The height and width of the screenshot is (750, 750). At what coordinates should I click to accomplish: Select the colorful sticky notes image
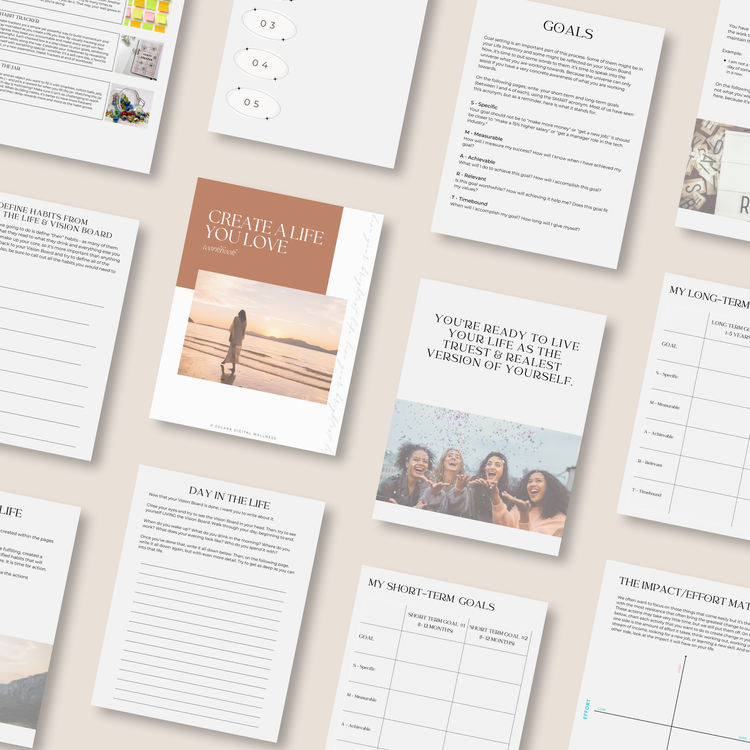pos(147,11)
